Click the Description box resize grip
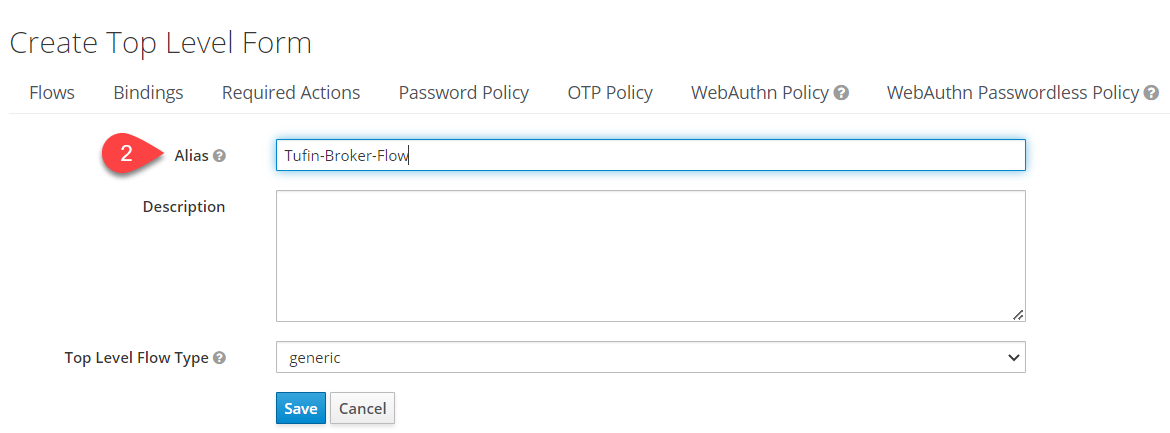The image size is (1170, 433). (x=1017, y=314)
